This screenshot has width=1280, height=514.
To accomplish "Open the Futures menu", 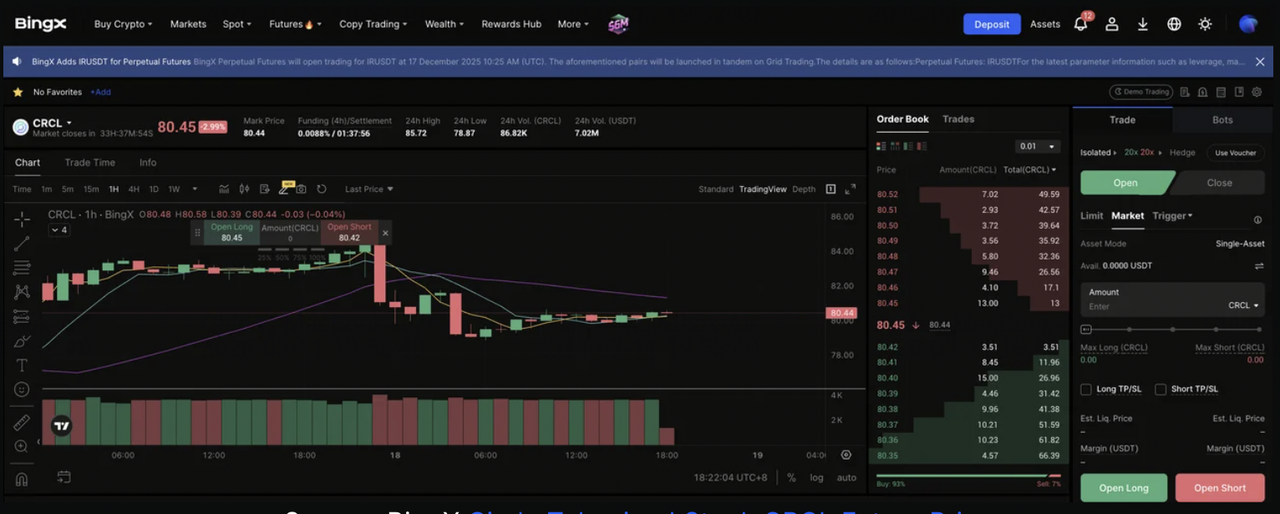I will tap(291, 24).
